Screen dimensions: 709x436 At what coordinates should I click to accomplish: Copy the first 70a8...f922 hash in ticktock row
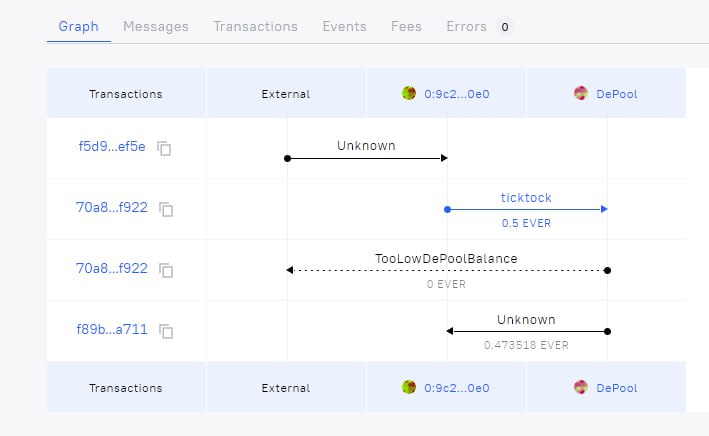[167, 209]
